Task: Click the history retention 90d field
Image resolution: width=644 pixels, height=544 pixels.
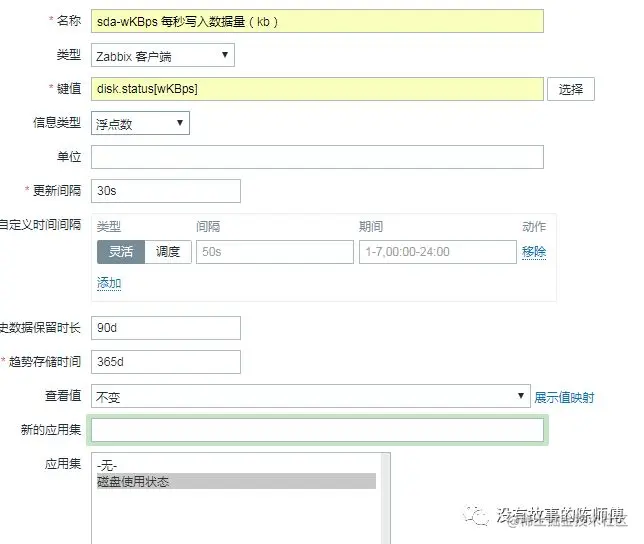Action: [166, 328]
